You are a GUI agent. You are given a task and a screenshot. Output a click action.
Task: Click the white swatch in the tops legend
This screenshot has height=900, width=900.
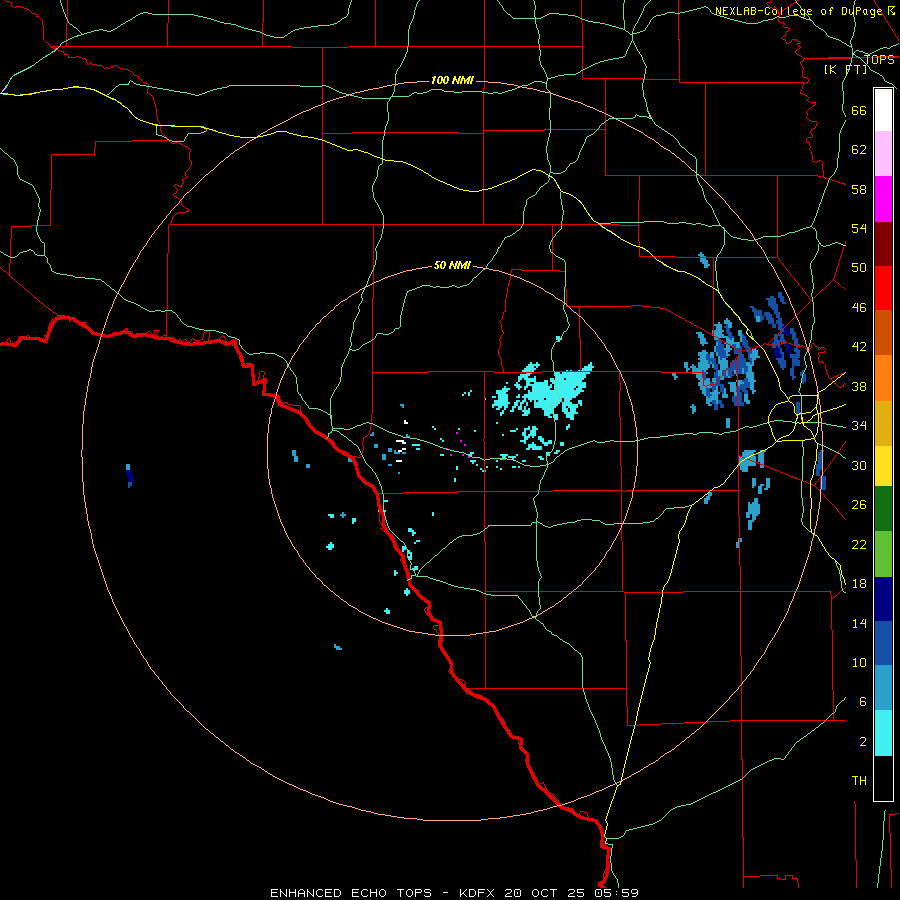coord(883,110)
